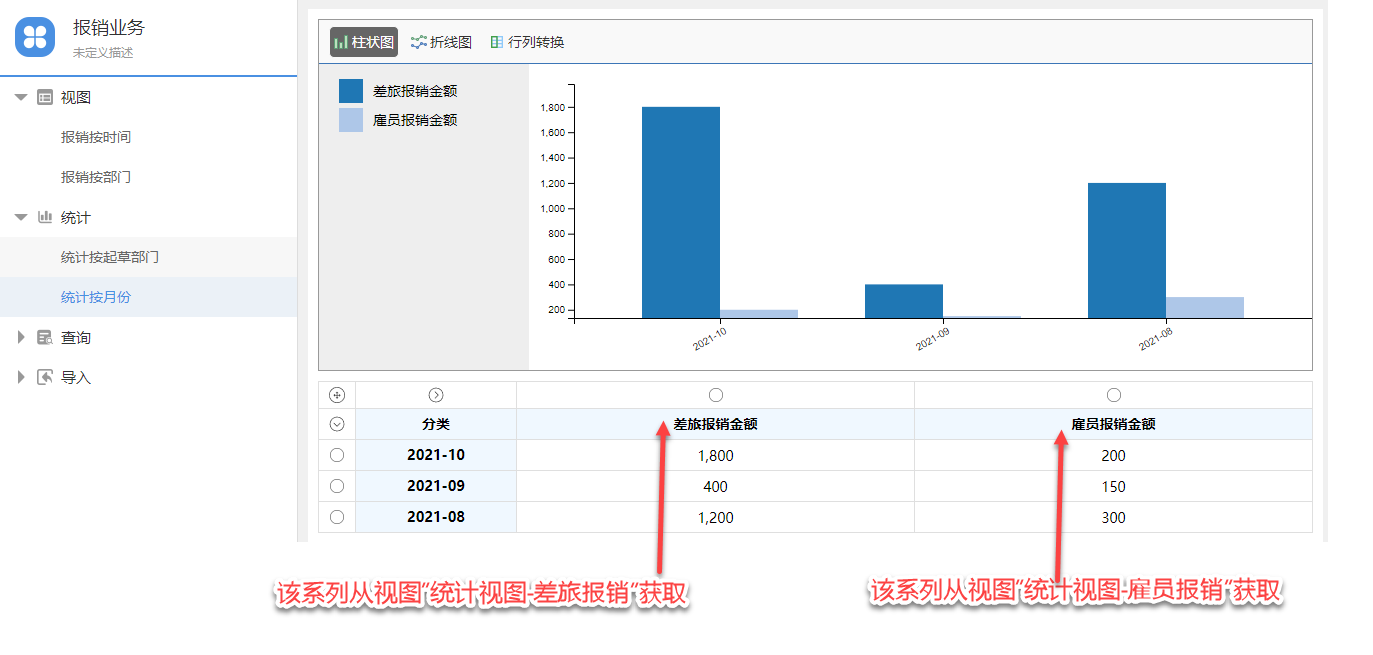The image size is (1373, 655).
Task: Expand the 查询 section arrow
Action: 21,337
